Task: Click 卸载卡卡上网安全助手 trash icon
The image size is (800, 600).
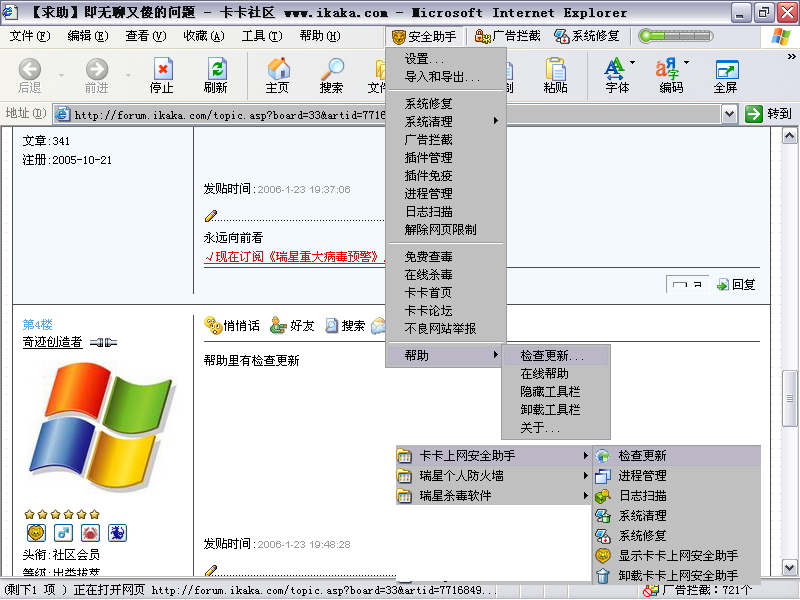Action: [x=603, y=576]
